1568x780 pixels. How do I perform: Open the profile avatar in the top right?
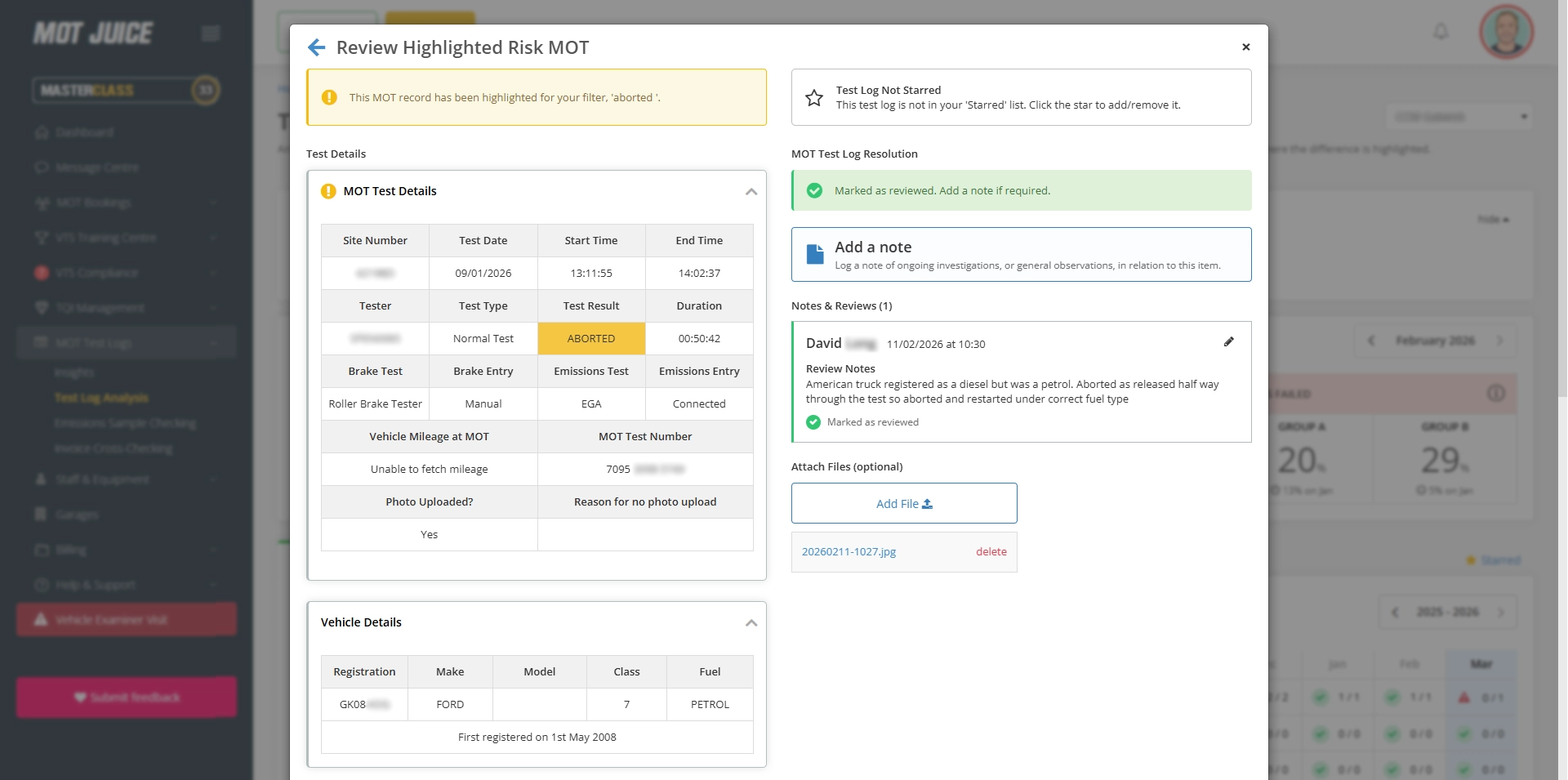pyautogui.click(x=1505, y=31)
